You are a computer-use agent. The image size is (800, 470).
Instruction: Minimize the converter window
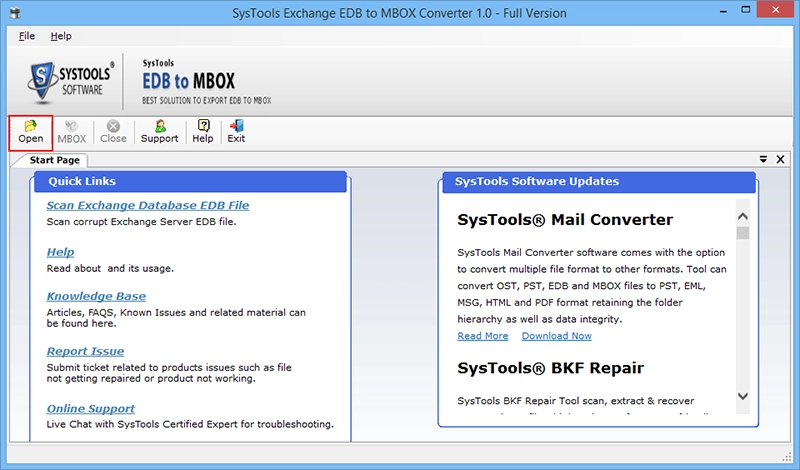(723, 11)
